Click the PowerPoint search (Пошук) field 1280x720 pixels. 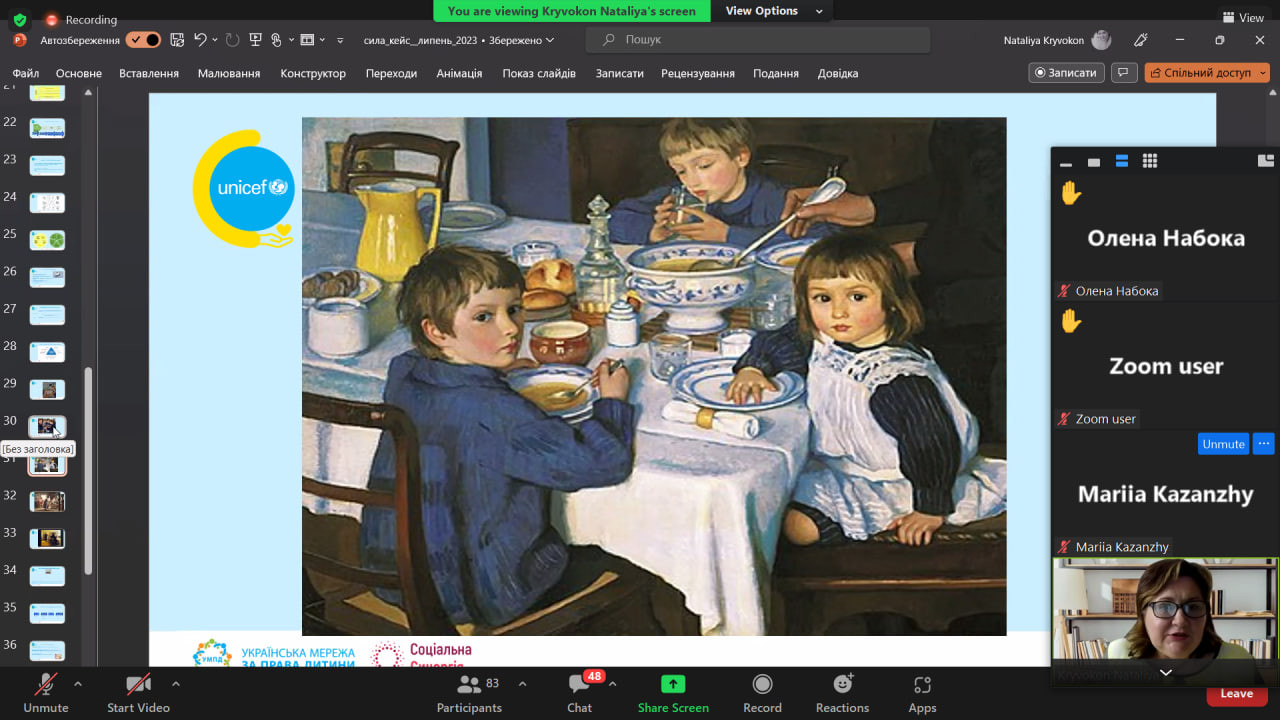pos(758,40)
